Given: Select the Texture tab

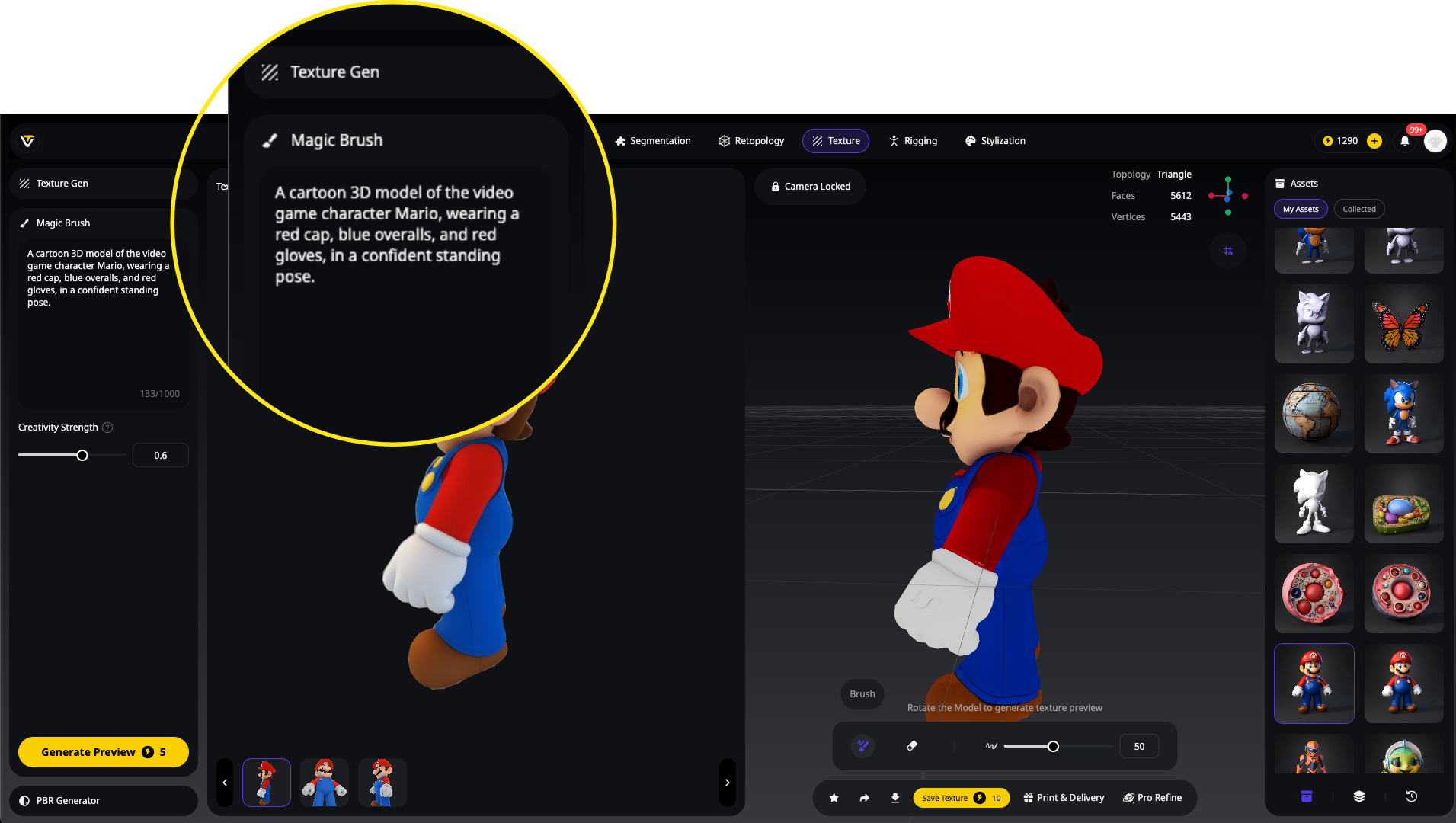Looking at the screenshot, I should tap(836, 141).
